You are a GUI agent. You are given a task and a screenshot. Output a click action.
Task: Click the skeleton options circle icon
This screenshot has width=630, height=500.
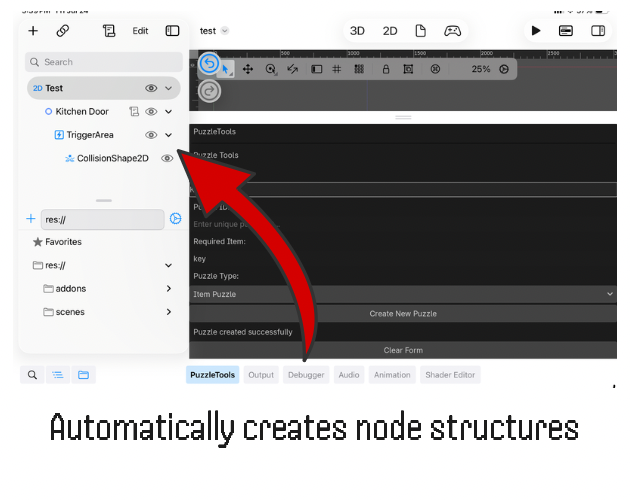pyautogui.click(x=435, y=69)
